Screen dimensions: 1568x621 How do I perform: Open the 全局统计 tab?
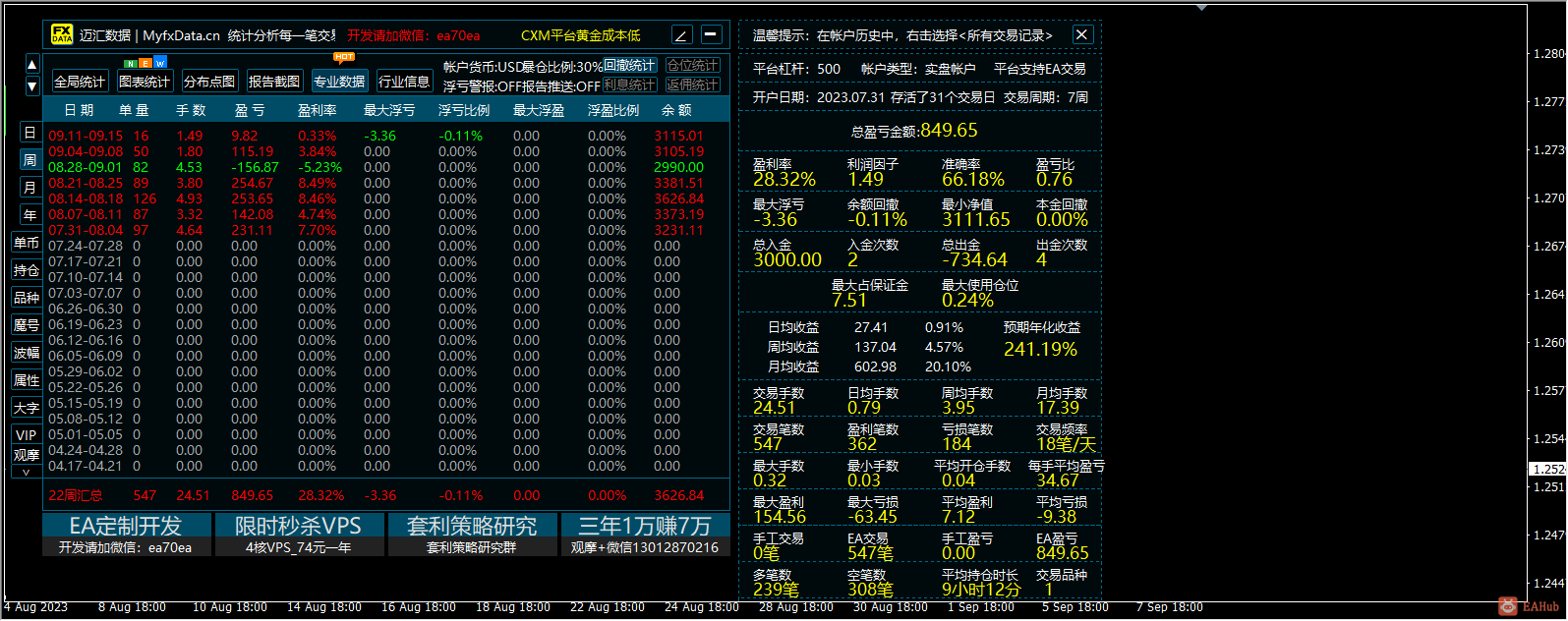[80, 82]
